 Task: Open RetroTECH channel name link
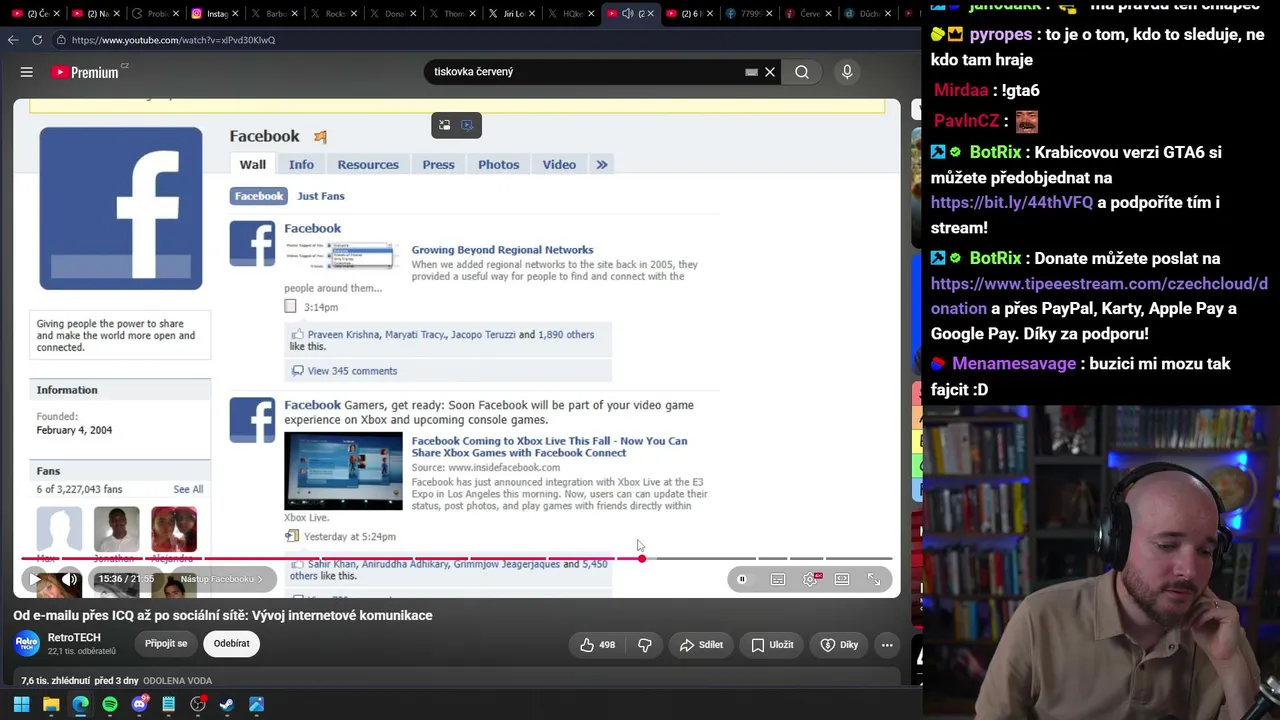(74, 637)
